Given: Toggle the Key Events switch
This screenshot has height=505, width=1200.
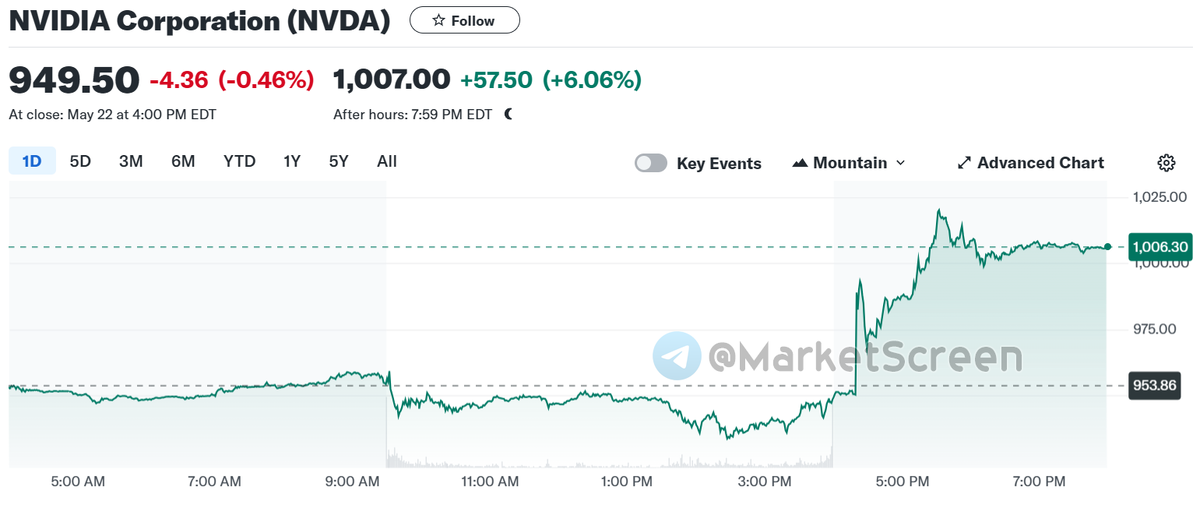Looking at the screenshot, I should (651, 163).
